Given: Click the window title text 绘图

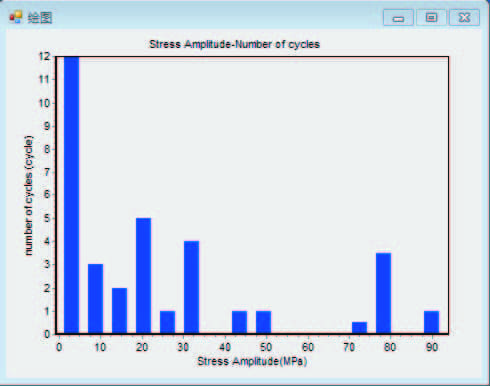Looking at the screenshot, I should 40,17.
